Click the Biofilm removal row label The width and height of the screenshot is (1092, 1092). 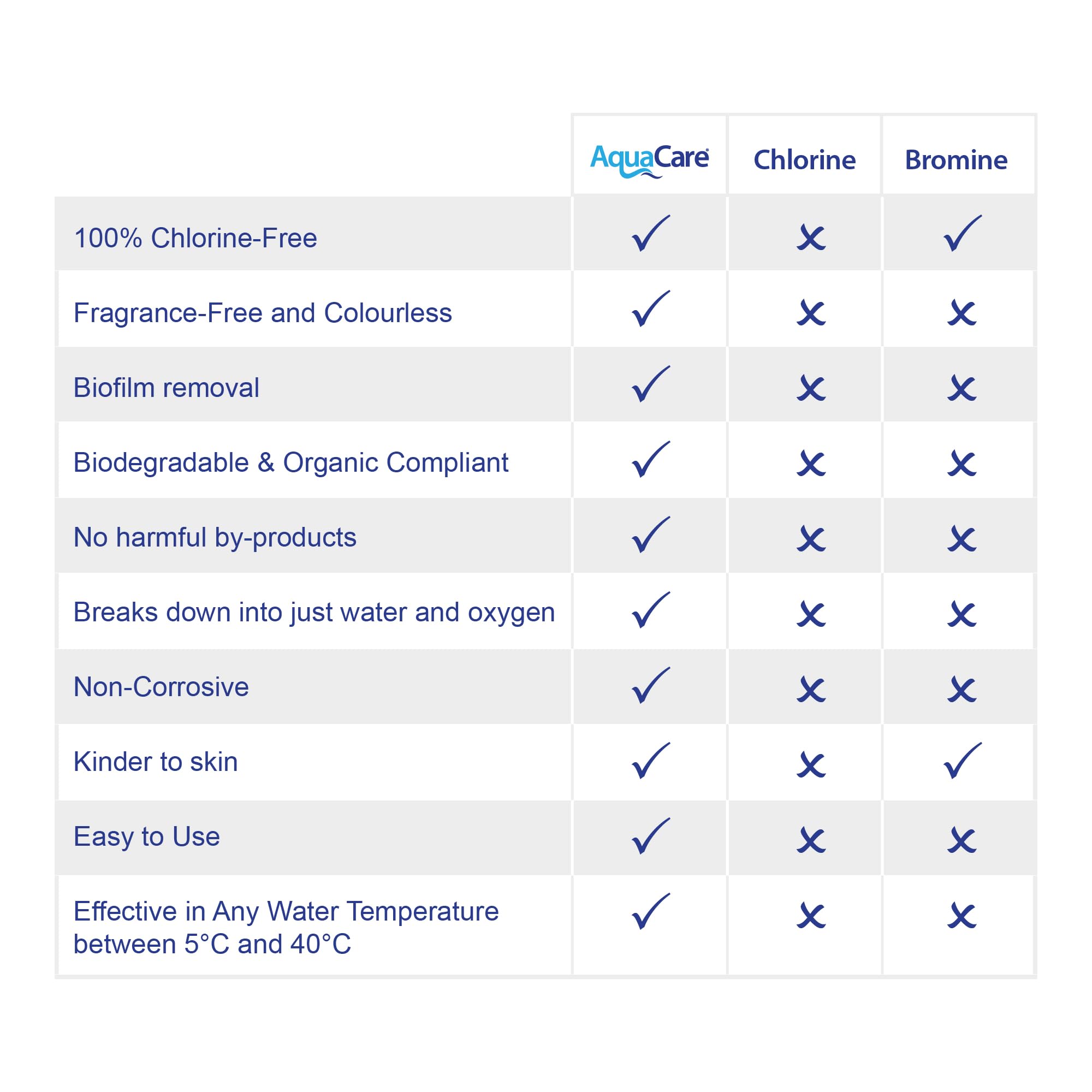[x=166, y=388]
